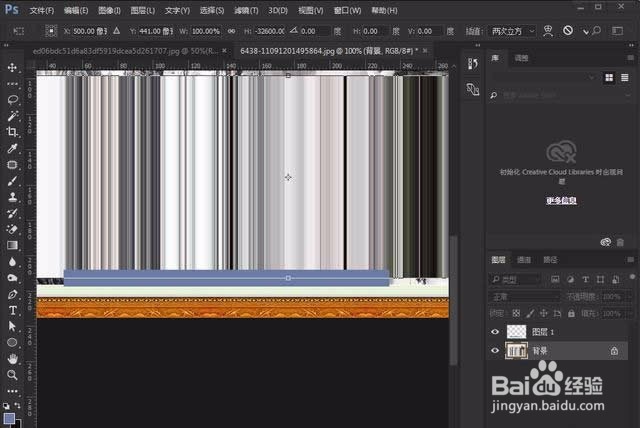Toggle visibility of 背景 layer
Screen dimensions: 640x428
495,350
